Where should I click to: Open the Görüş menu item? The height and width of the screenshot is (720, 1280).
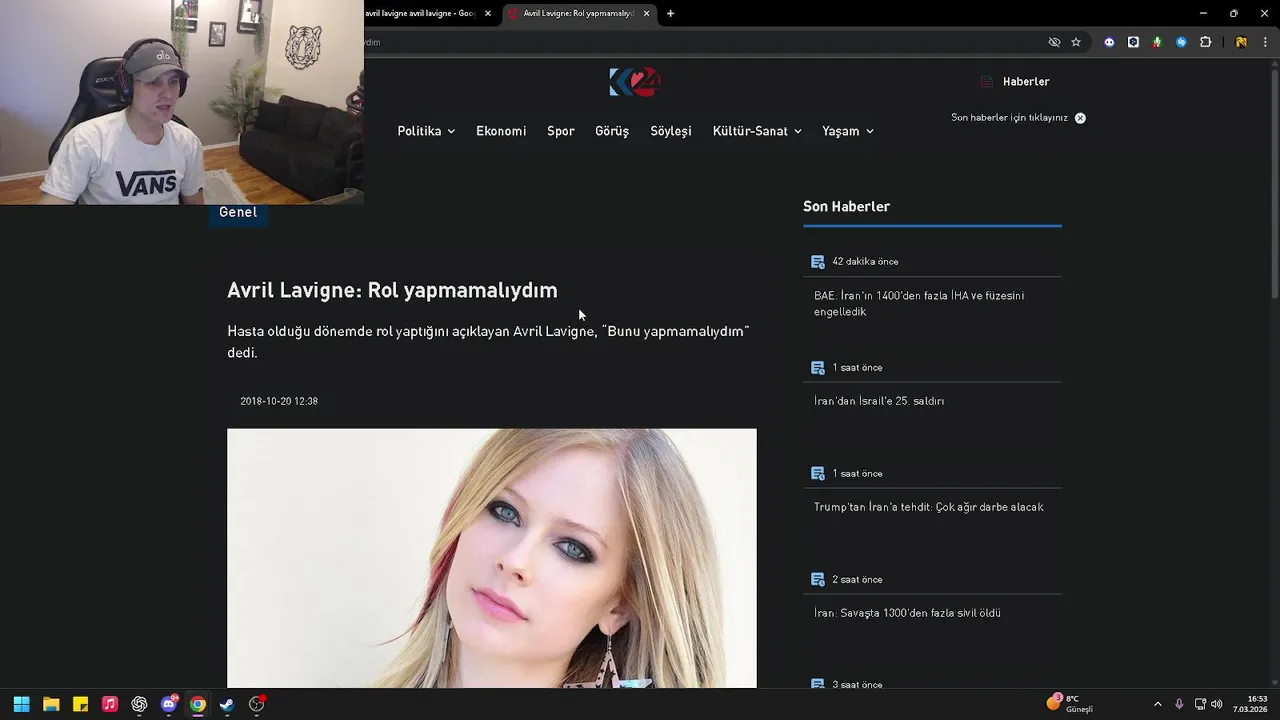coord(612,131)
